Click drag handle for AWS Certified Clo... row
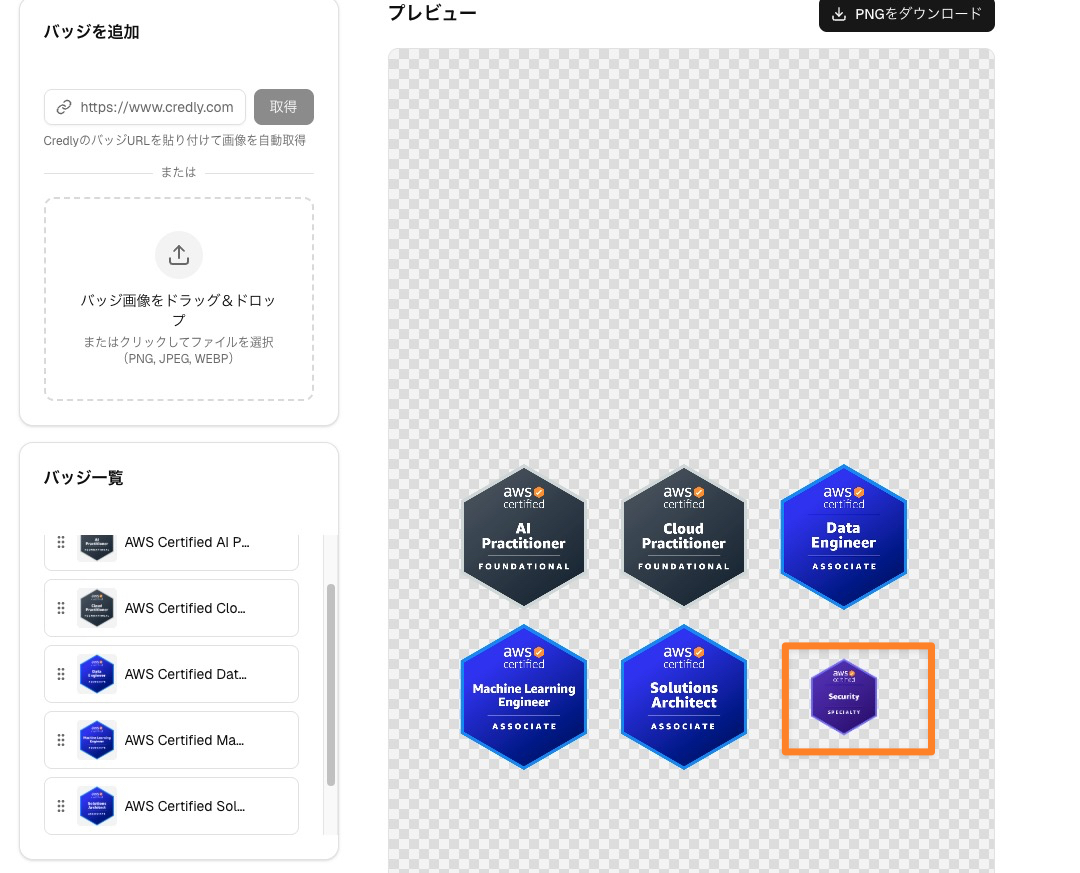Screen dimensions: 1080x873 pyautogui.click(x=61, y=608)
